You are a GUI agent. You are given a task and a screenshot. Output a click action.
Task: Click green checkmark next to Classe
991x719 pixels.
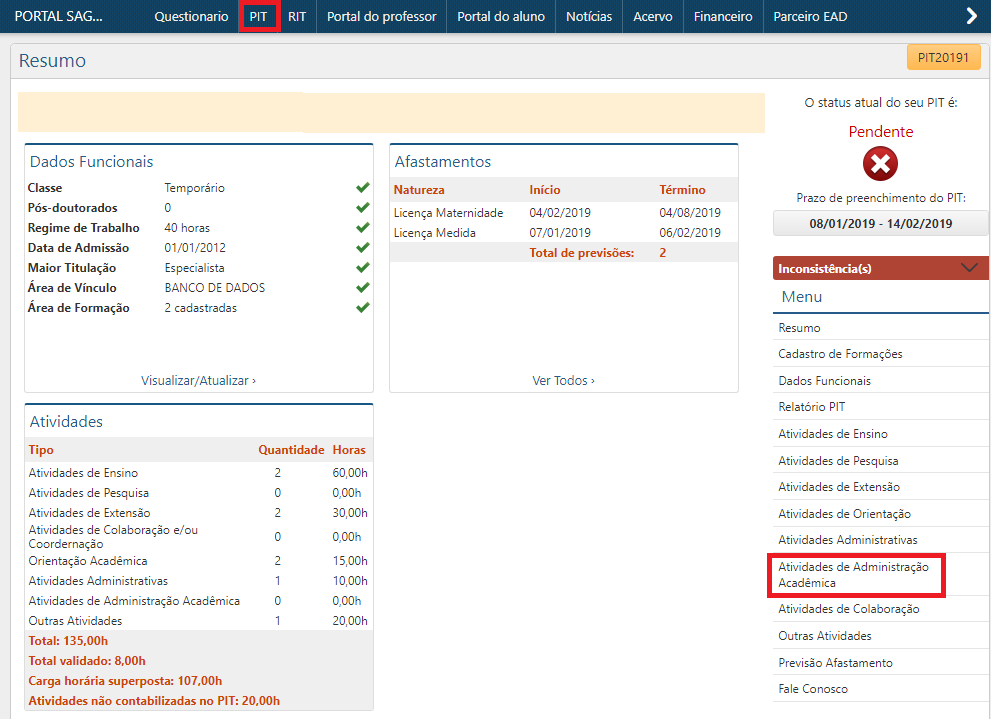coord(363,188)
